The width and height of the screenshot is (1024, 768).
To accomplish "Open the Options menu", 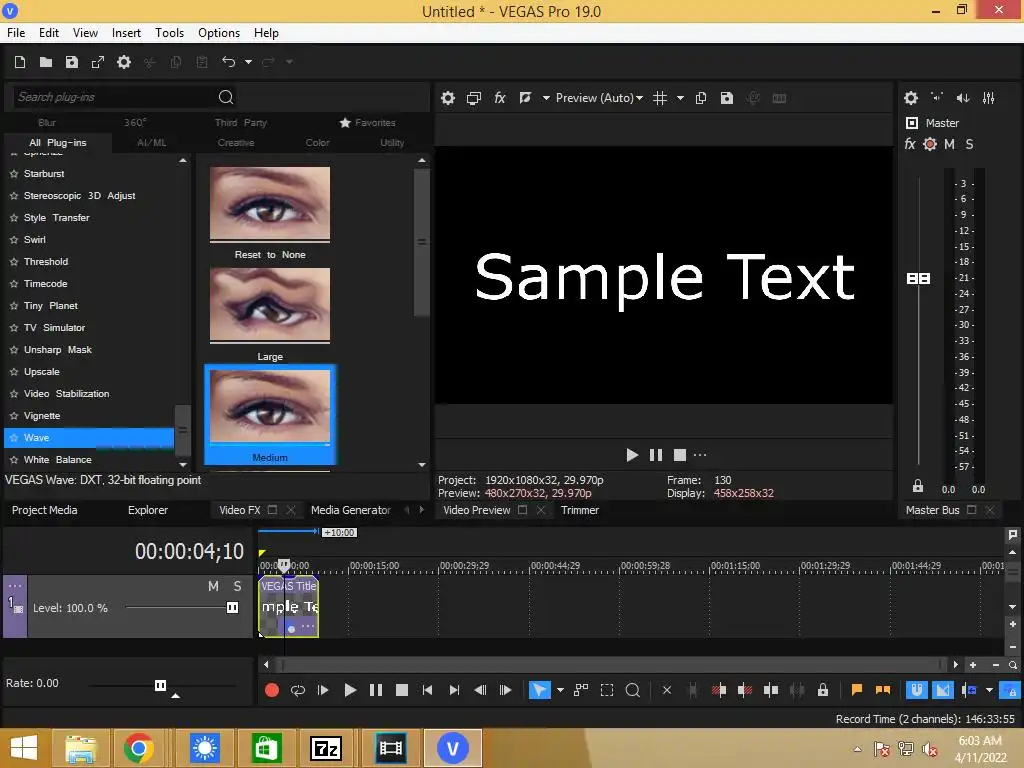I will pos(219,33).
